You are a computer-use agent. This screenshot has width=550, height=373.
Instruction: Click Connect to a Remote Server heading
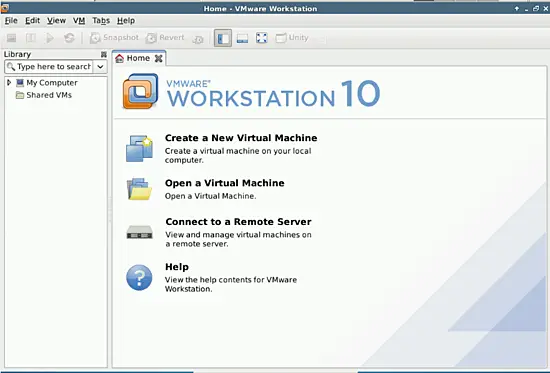pyautogui.click(x=238, y=222)
